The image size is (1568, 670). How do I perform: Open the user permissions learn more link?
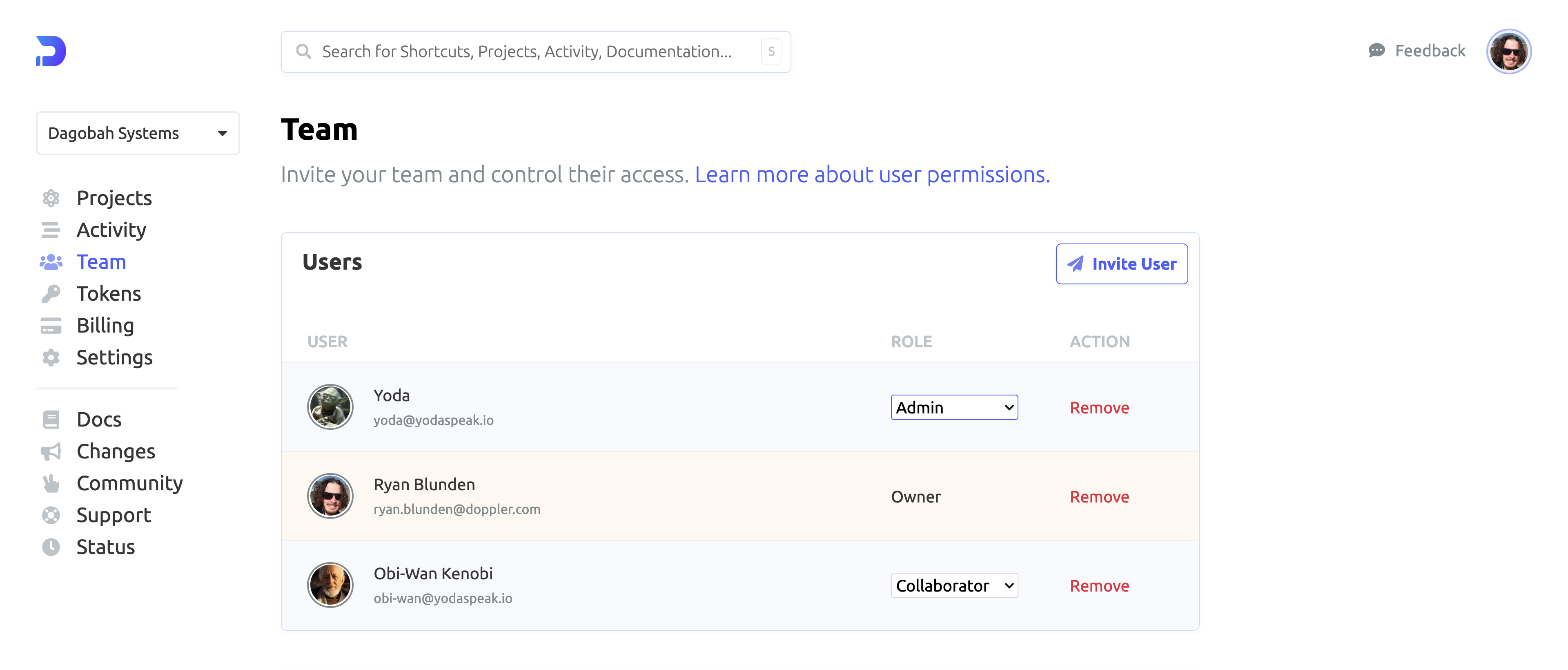pos(872,175)
